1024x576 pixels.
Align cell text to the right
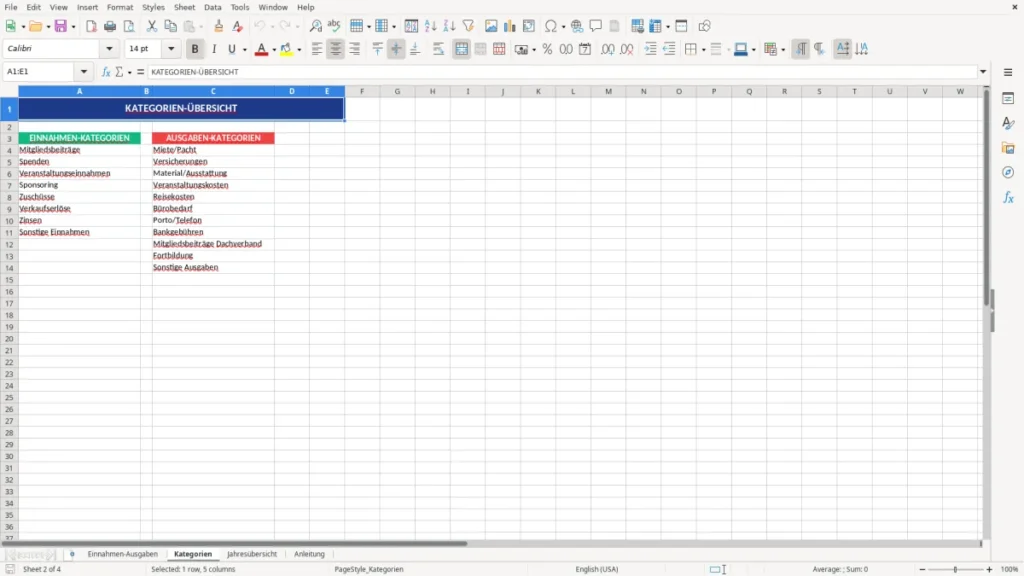[x=355, y=49]
